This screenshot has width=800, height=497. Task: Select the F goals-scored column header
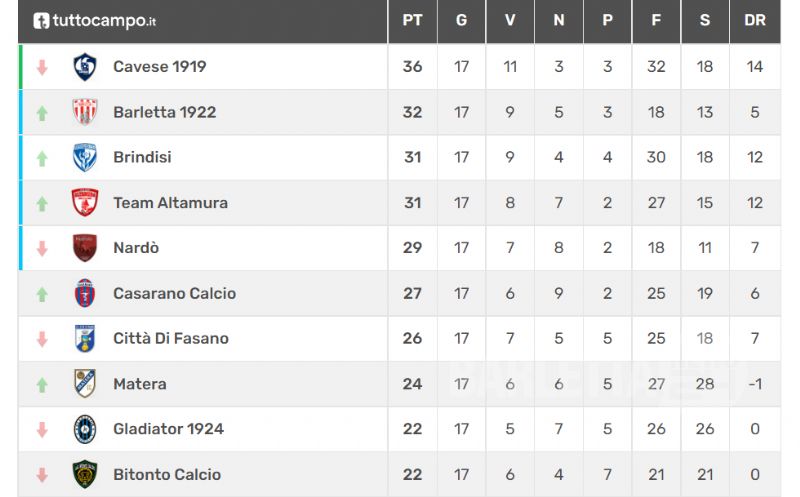coord(656,20)
